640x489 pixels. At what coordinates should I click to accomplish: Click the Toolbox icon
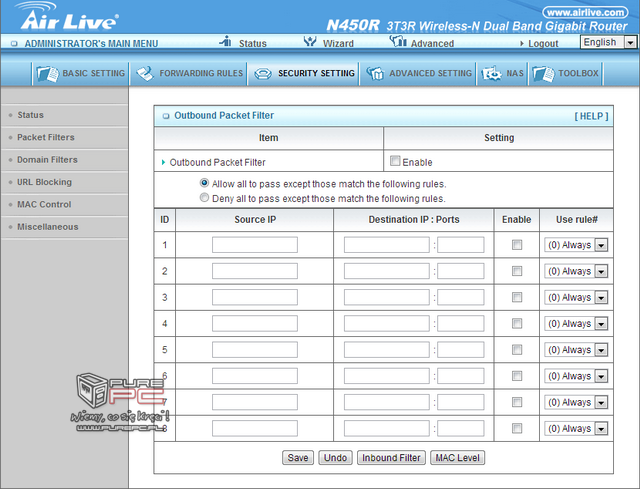[542, 74]
